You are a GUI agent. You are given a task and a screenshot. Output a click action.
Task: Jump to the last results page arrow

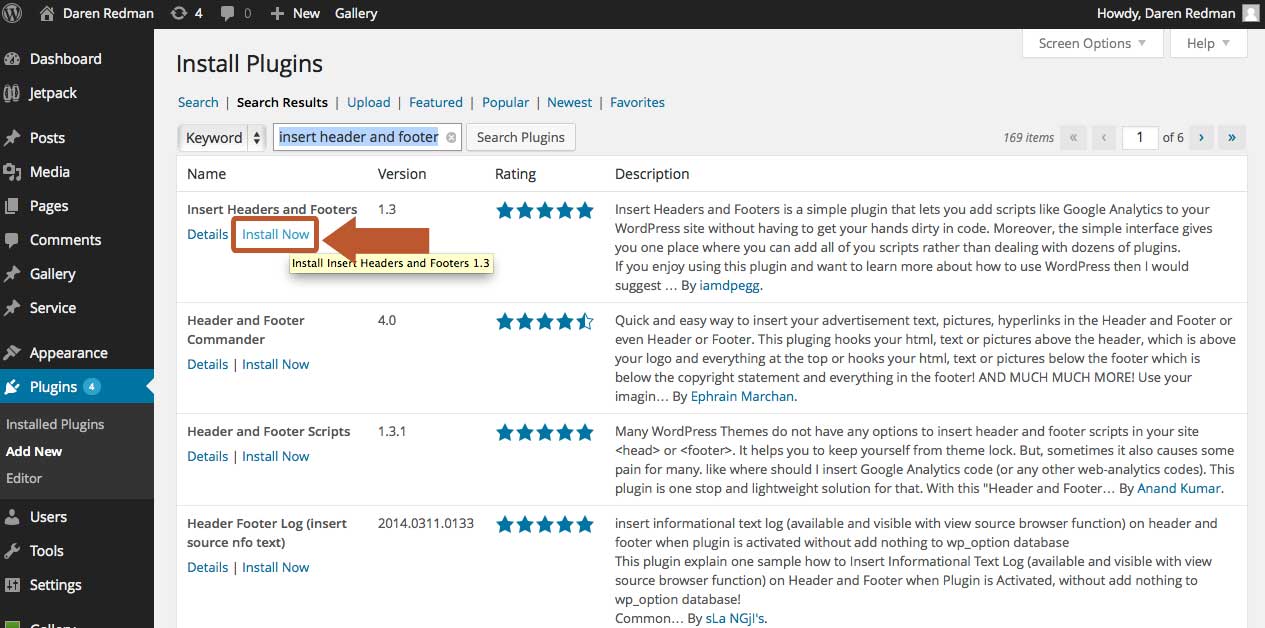(x=1232, y=138)
